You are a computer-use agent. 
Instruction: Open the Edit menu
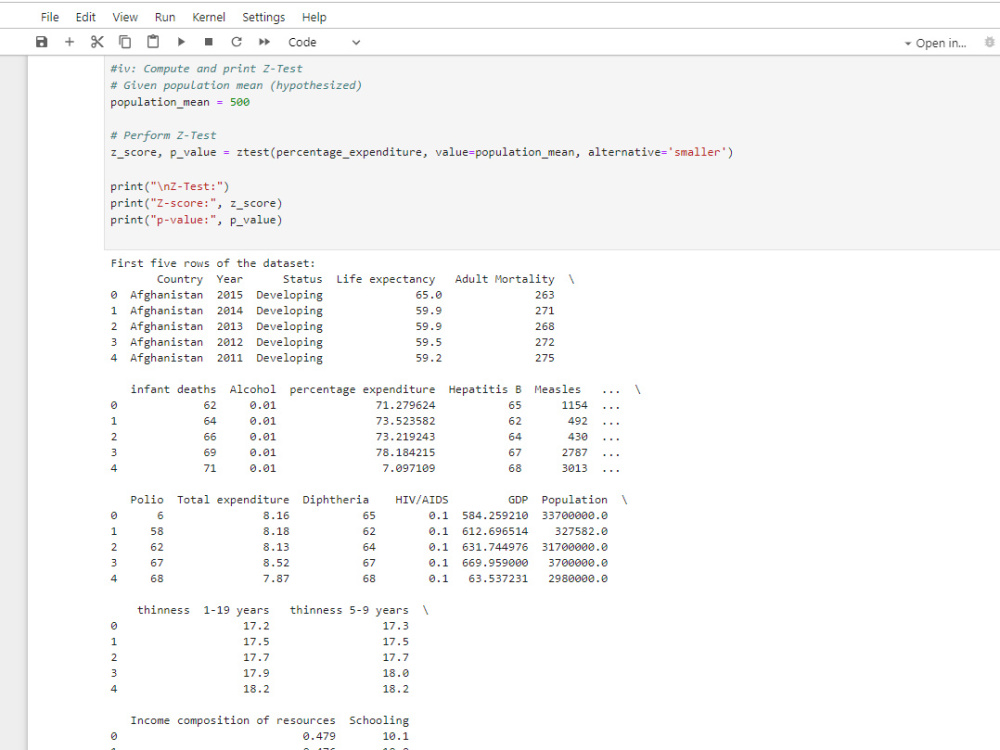85,16
